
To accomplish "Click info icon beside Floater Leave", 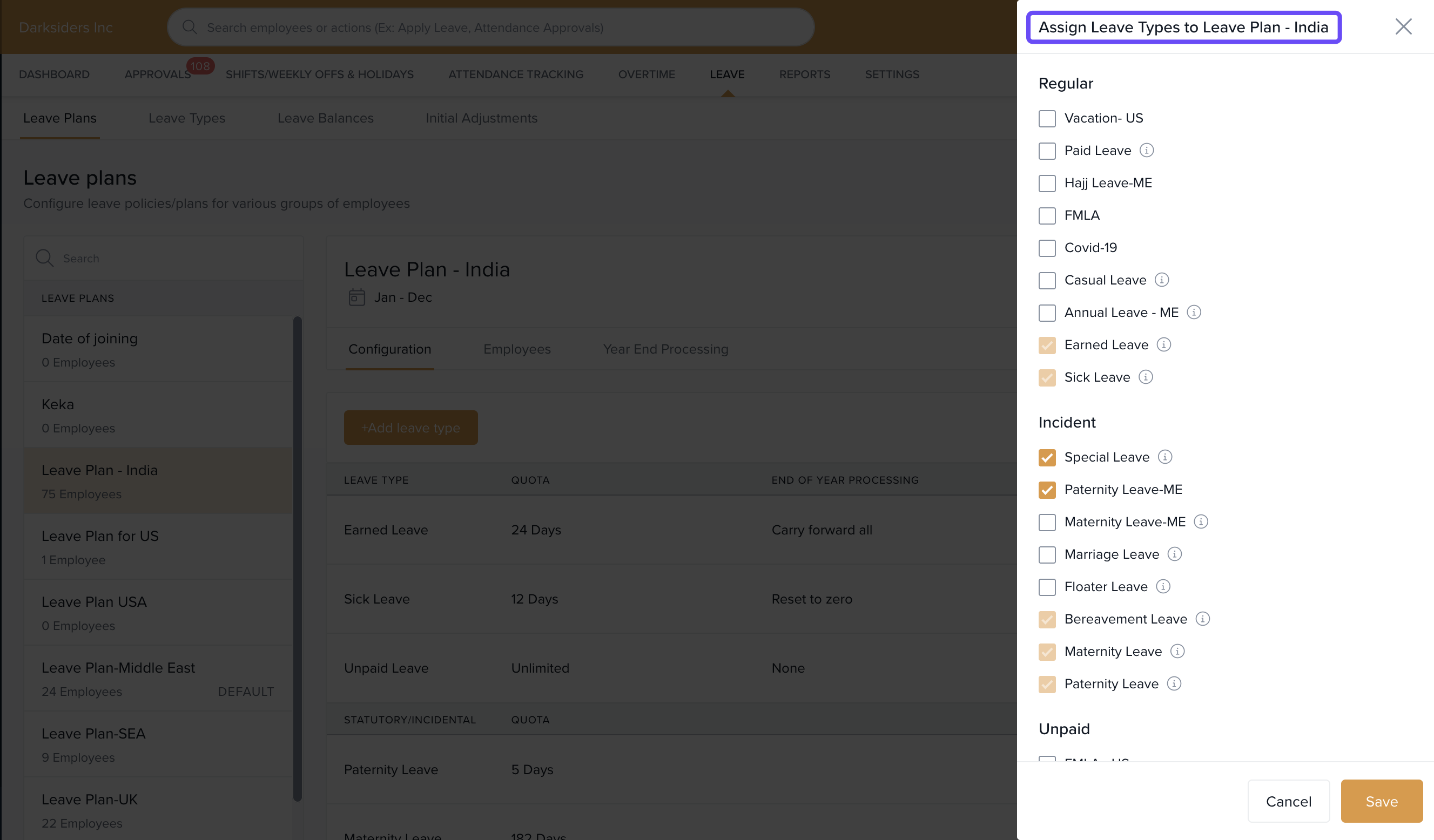I will coord(1162,586).
